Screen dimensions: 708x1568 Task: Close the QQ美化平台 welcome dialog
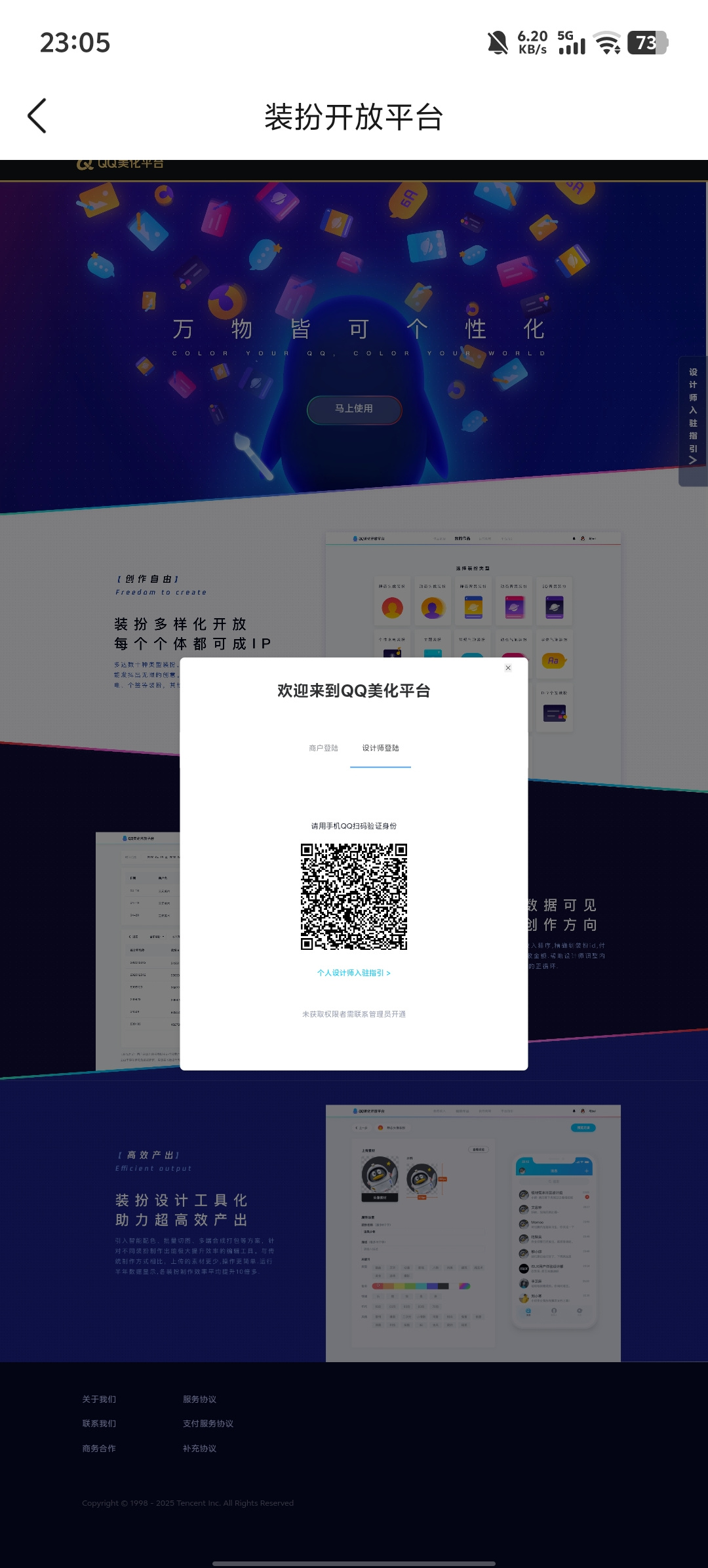click(x=508, y=668)
